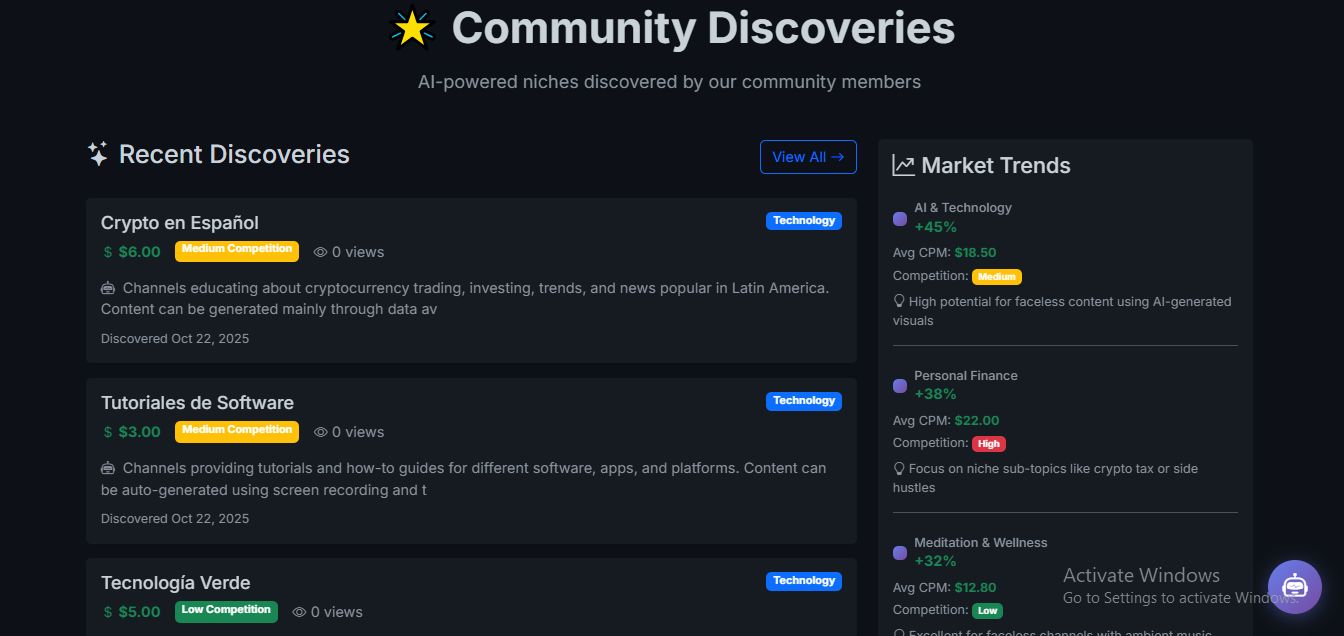Open the Crypto en Español niche title

(x=180, y=223)
